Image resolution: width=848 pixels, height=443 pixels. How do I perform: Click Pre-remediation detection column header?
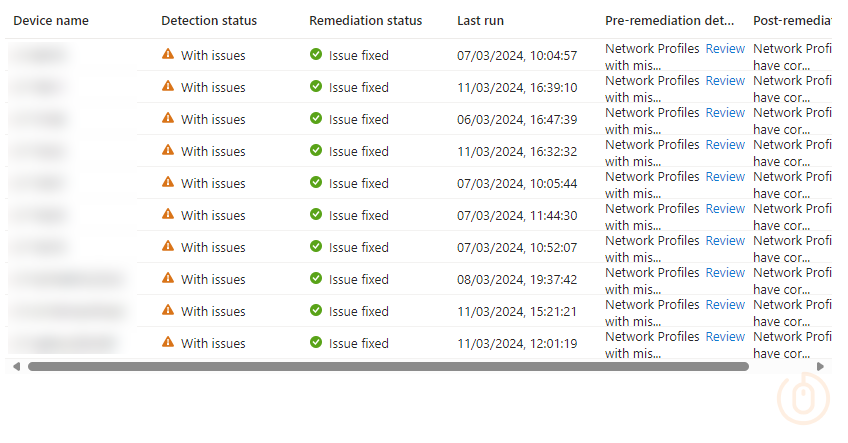click(x=669, y=20)
